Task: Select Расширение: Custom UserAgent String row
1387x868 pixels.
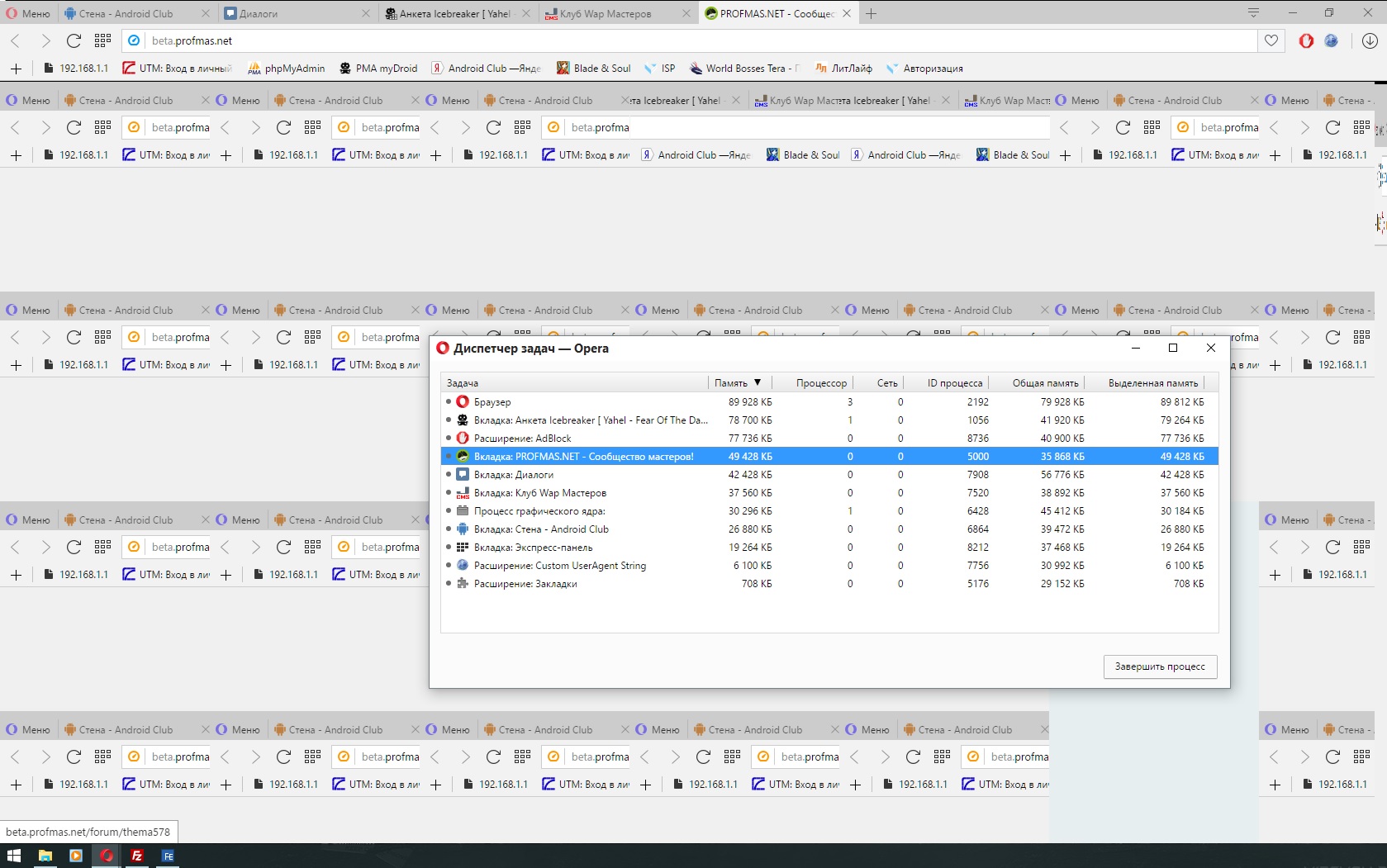Action: (559, 566)
